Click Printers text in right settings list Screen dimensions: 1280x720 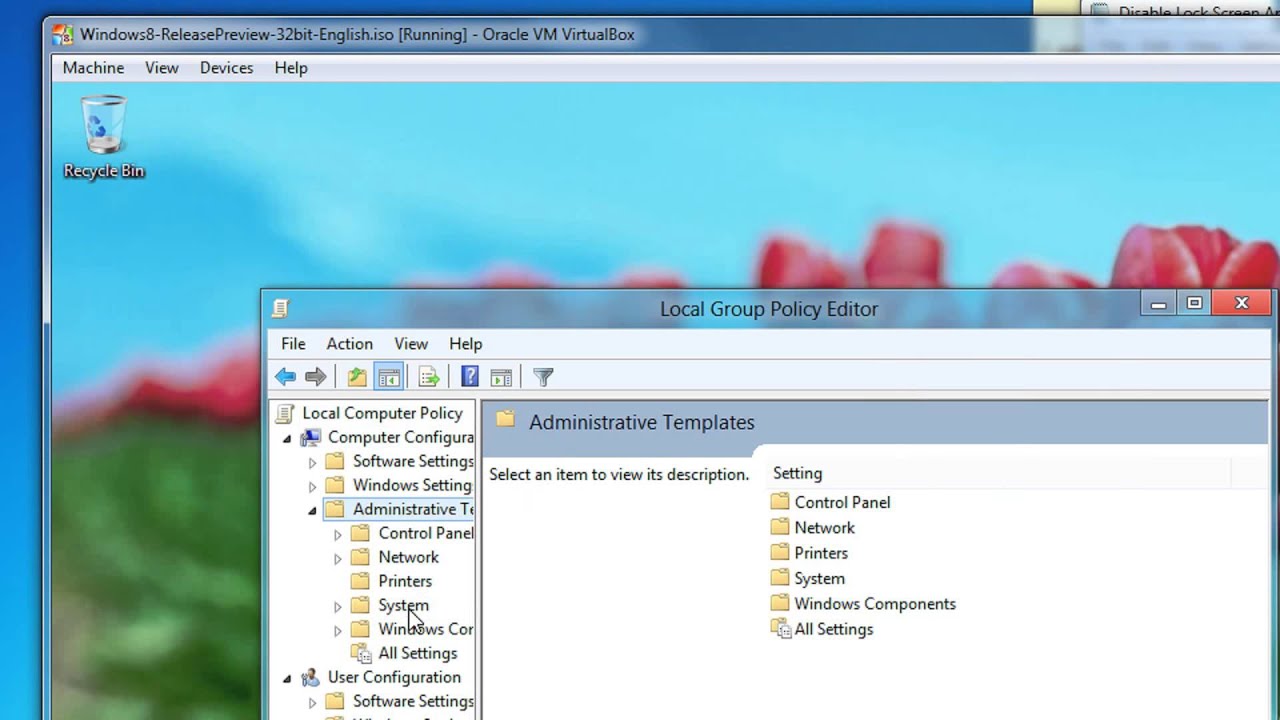point(821,552)
